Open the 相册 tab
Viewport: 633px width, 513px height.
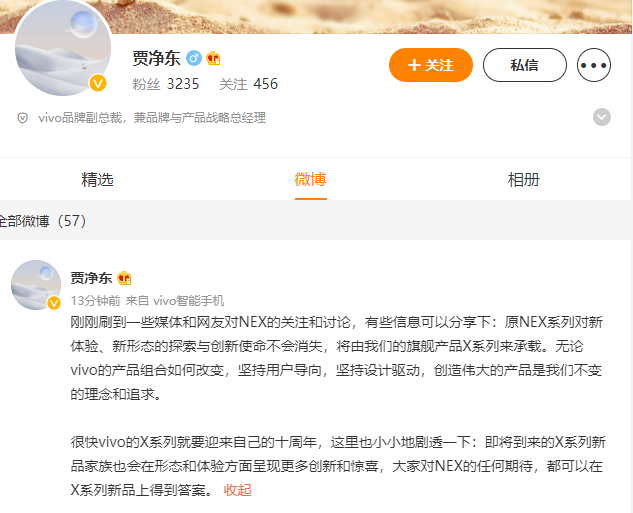click(x=523, y=180)
